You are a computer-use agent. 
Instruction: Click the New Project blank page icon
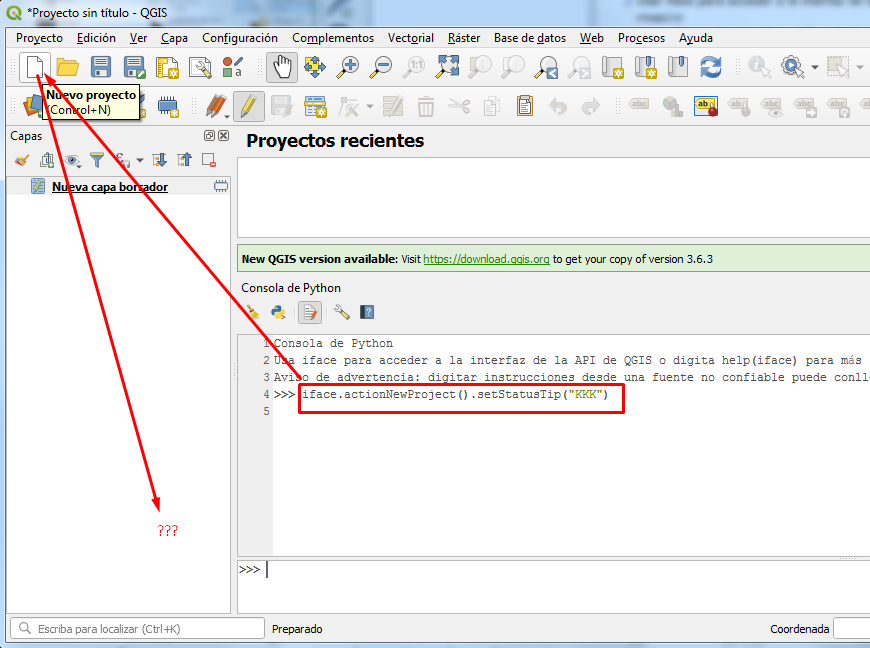coord(35,67)
